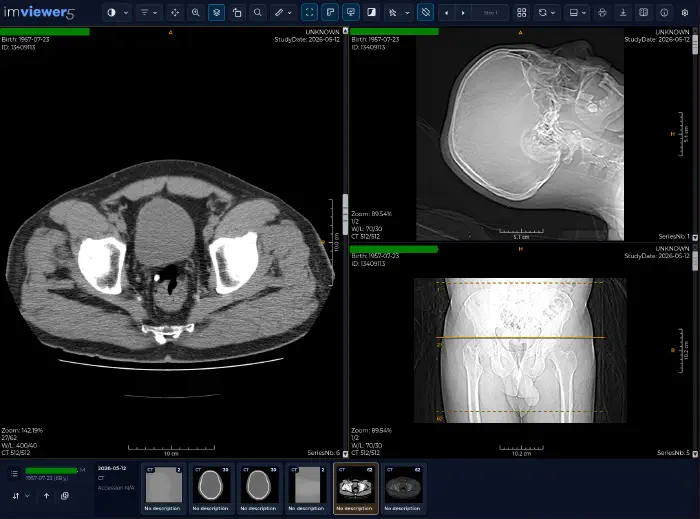This screenshot has width=700, height=519.
Task: Click scroll-up arrow of axial pelvis viewport
Action: point(345,31)
